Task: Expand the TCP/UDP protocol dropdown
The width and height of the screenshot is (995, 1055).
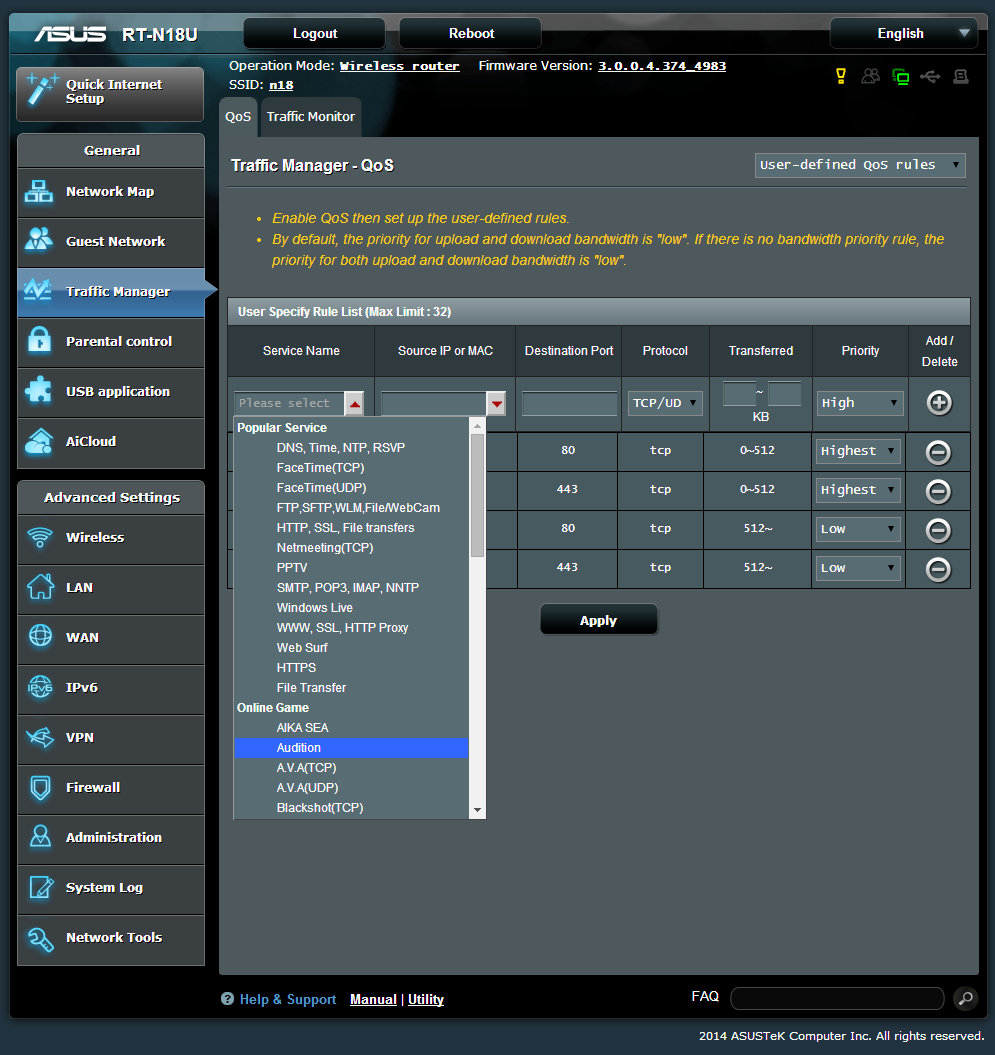Action: 665,403
